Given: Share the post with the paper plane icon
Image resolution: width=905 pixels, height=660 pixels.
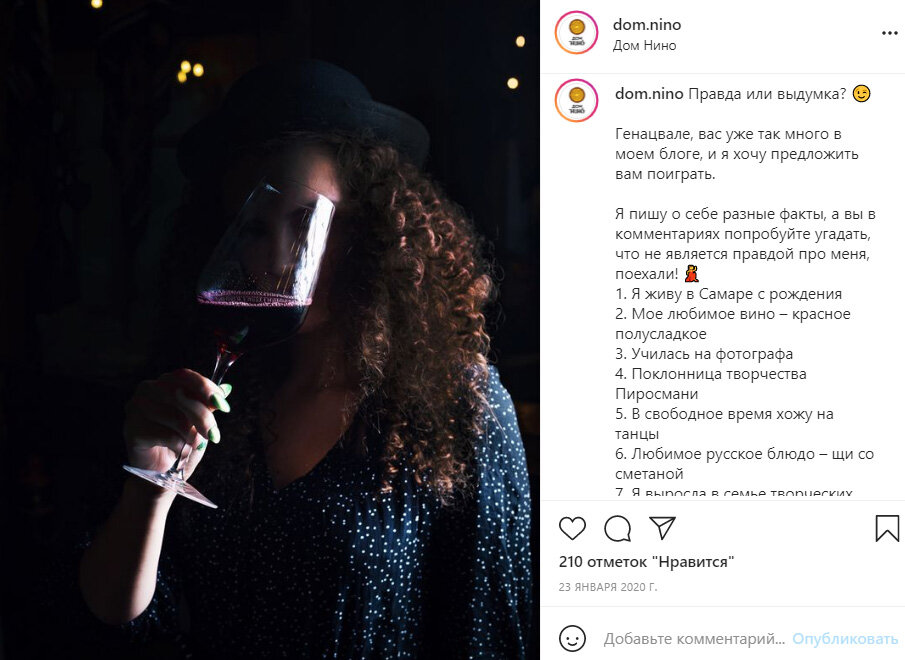Looking at the screenshot, I should [662, 528].
